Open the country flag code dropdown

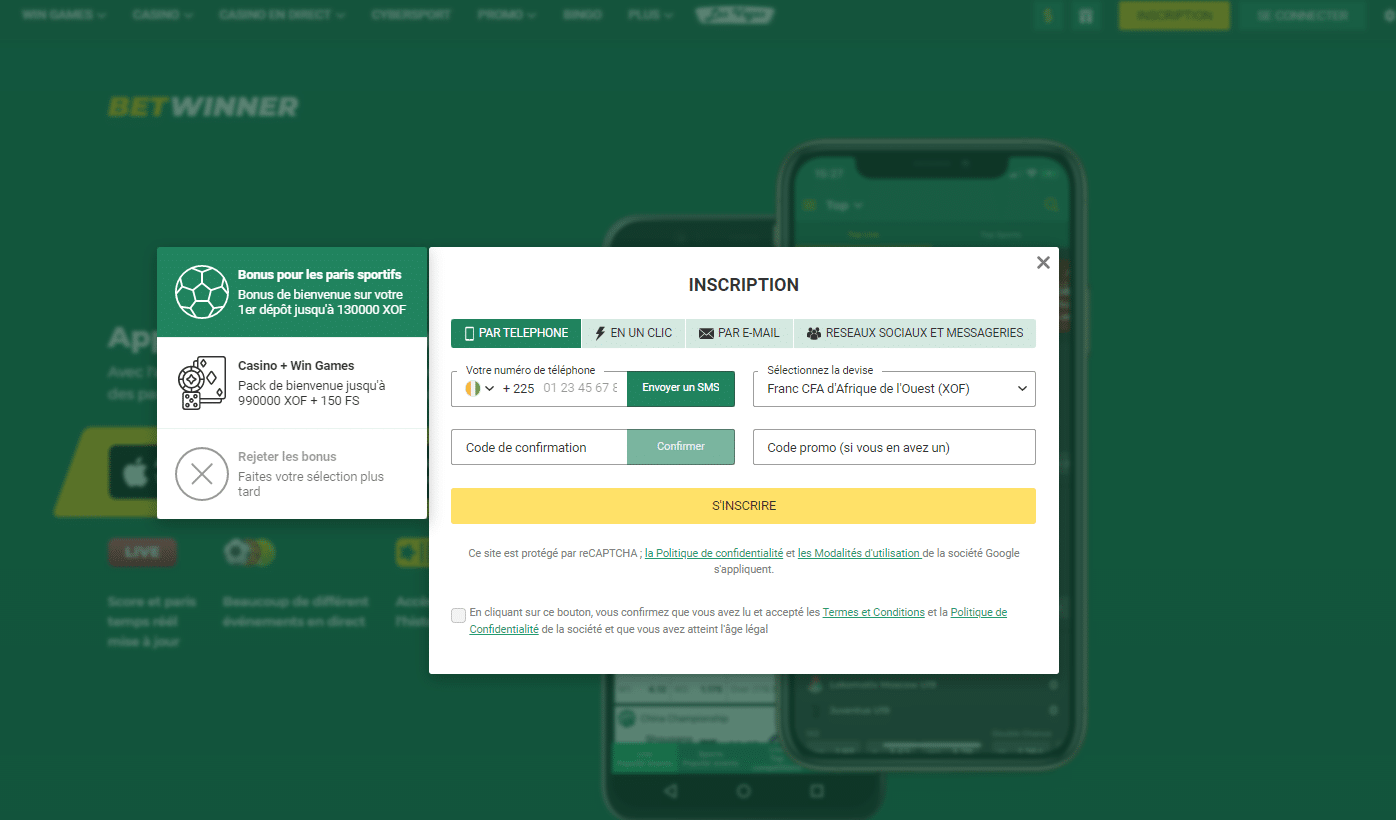pyautogui.click(x=480, y=388)
